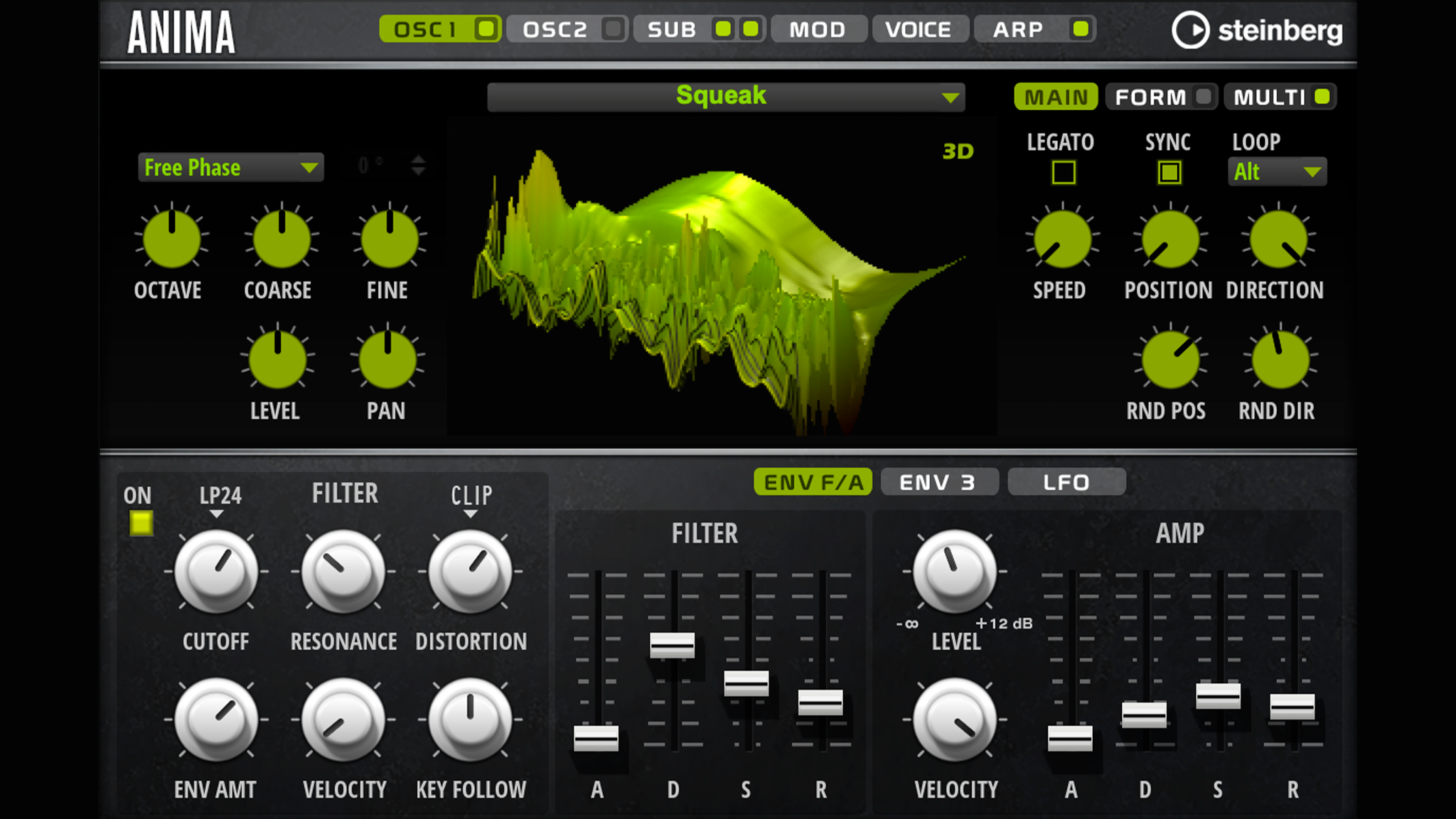Click the phase degree stepper arrows
The image size is (1456, 819).
pos(418,166)
